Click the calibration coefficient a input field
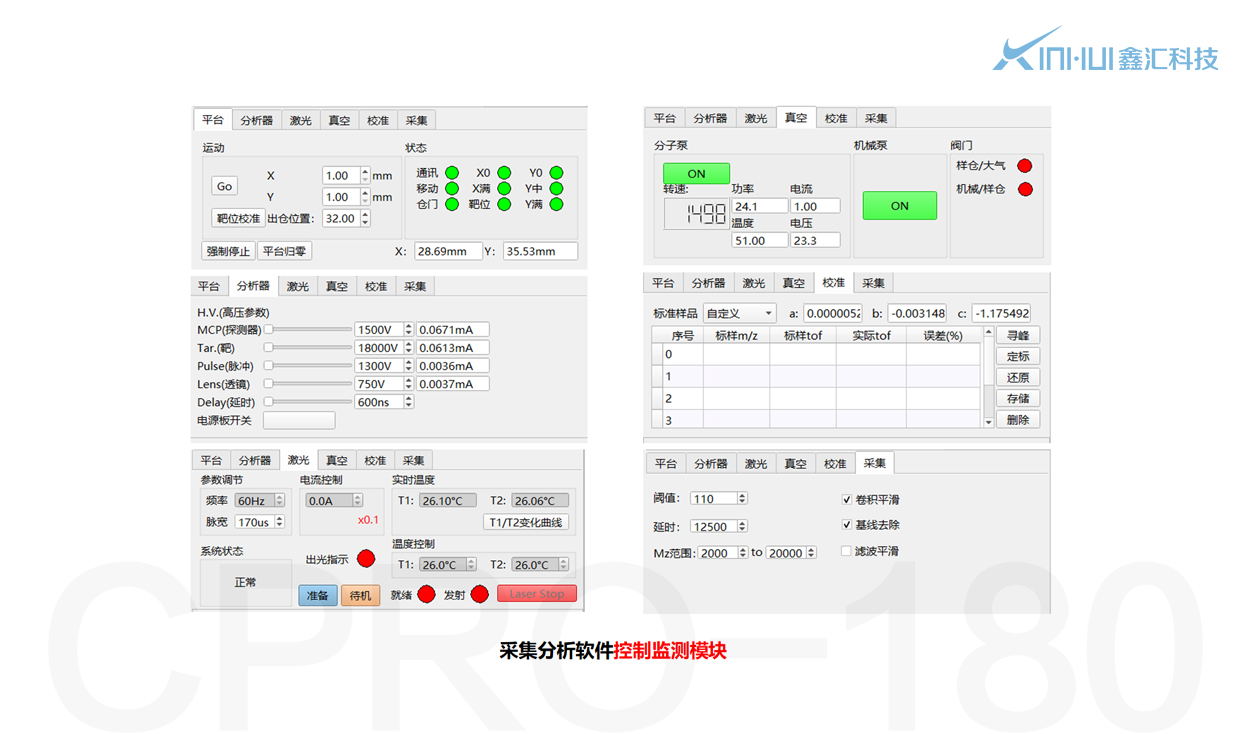Screen dimensions: 1241x734 click(833, 313)
